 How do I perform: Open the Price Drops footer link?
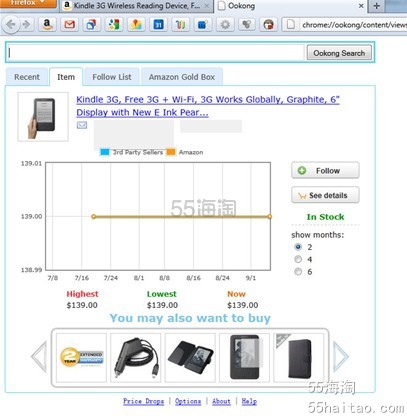pyautogui.click(x=144, y=401)
